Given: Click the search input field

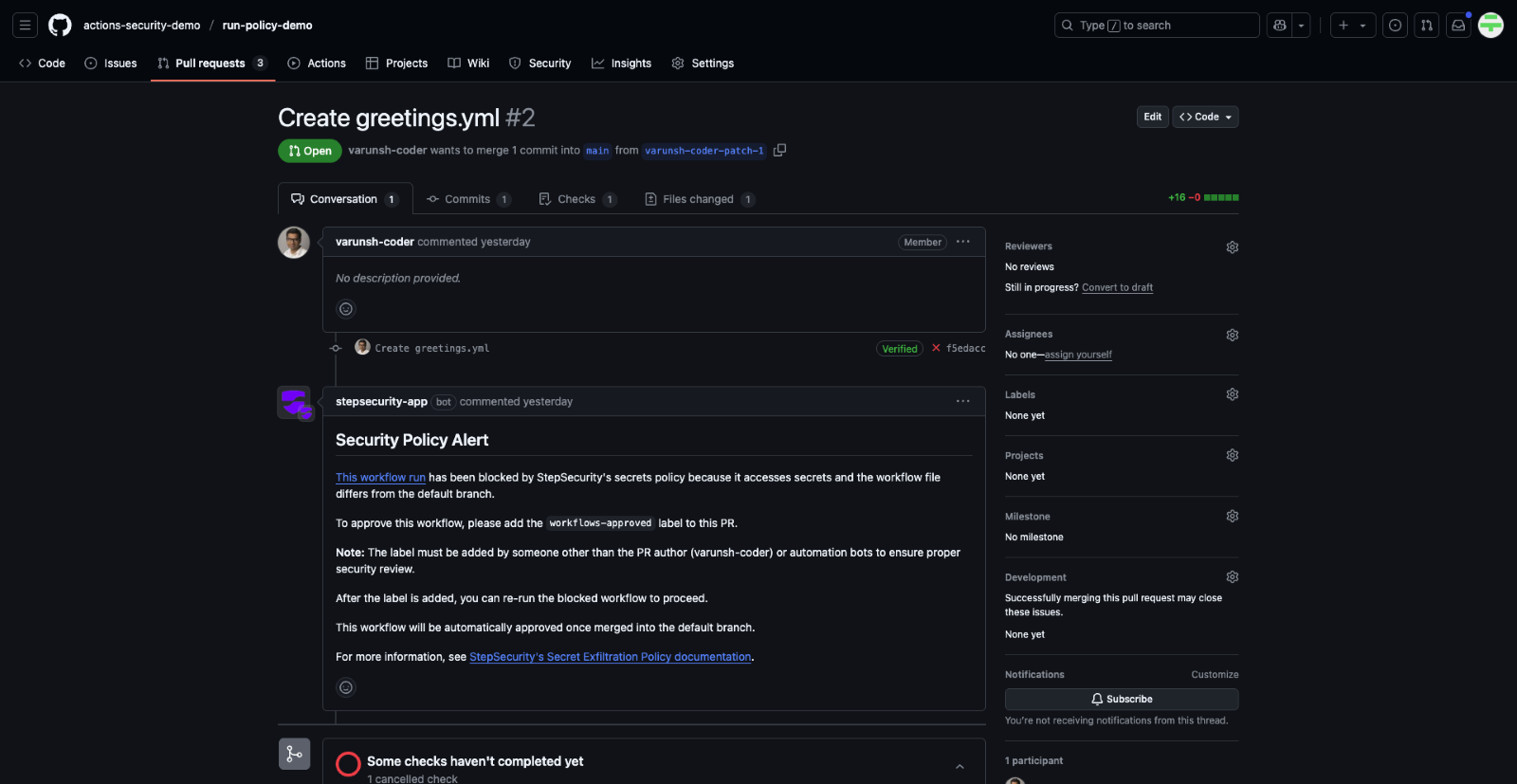Looking at the screenshot, I should coord(1157,26).
